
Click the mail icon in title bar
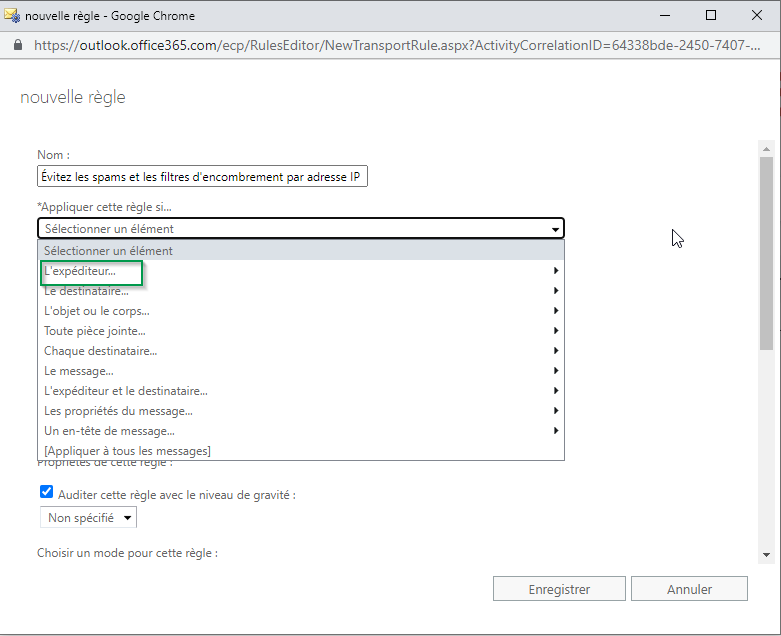[12, 15]
